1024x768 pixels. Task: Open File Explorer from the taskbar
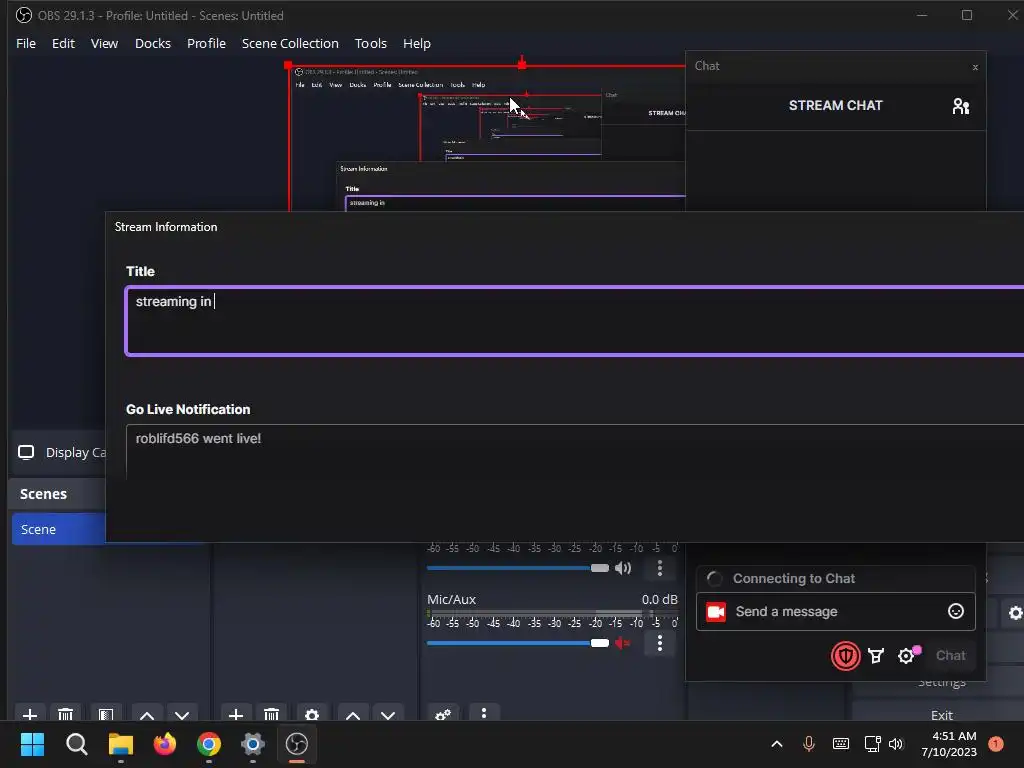tap(121, 744)
